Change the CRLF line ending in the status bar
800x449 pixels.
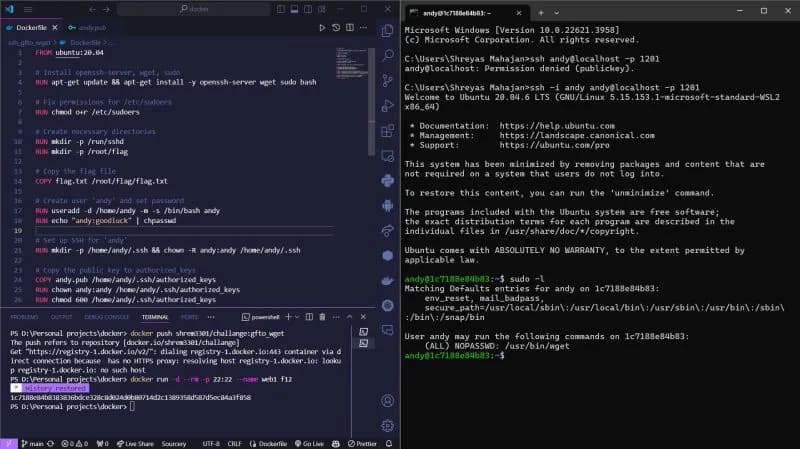[x=235, y=444]
